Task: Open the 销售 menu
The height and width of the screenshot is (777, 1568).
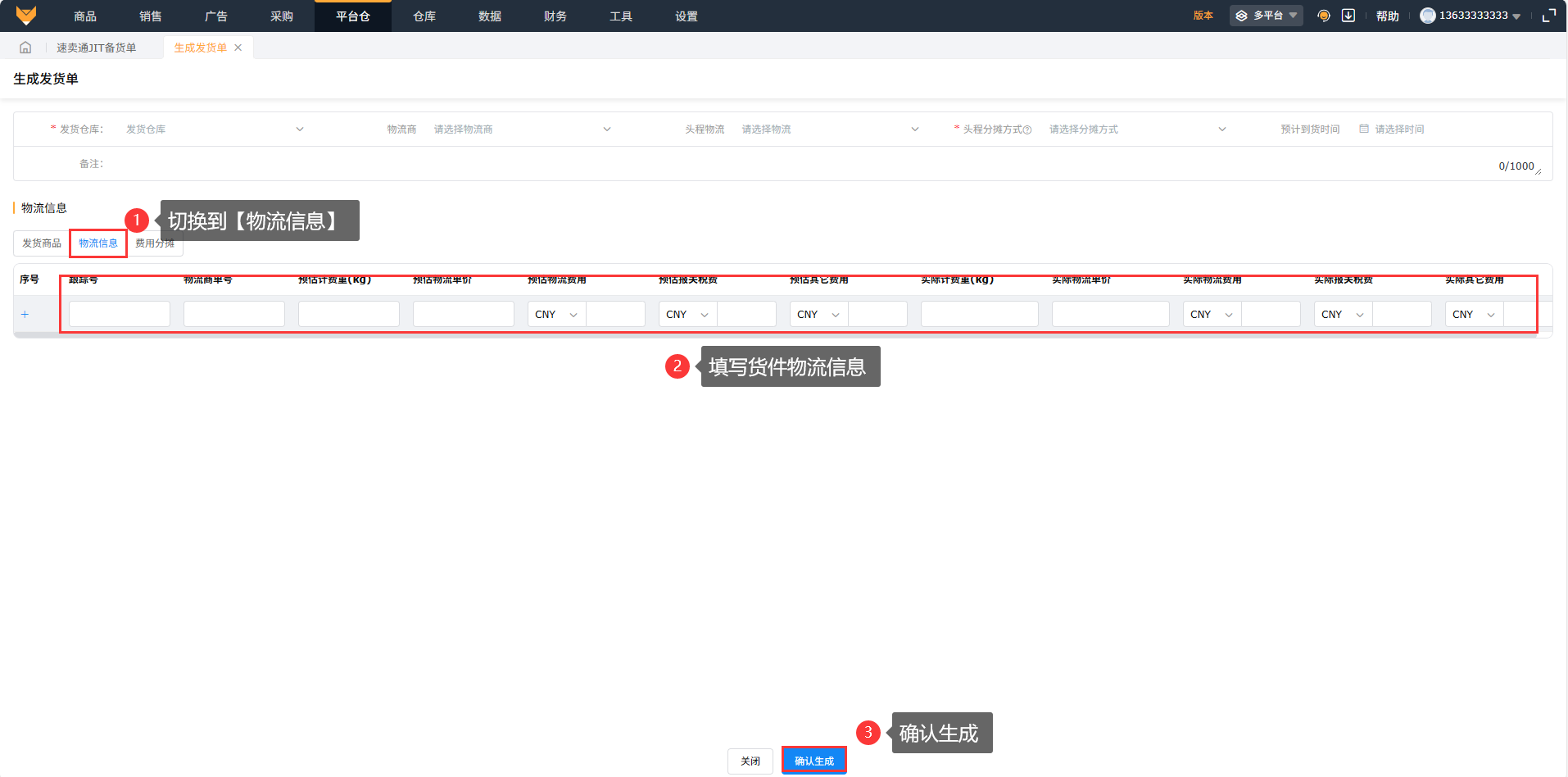Action: pyautogui.click(x=151, y=16)
